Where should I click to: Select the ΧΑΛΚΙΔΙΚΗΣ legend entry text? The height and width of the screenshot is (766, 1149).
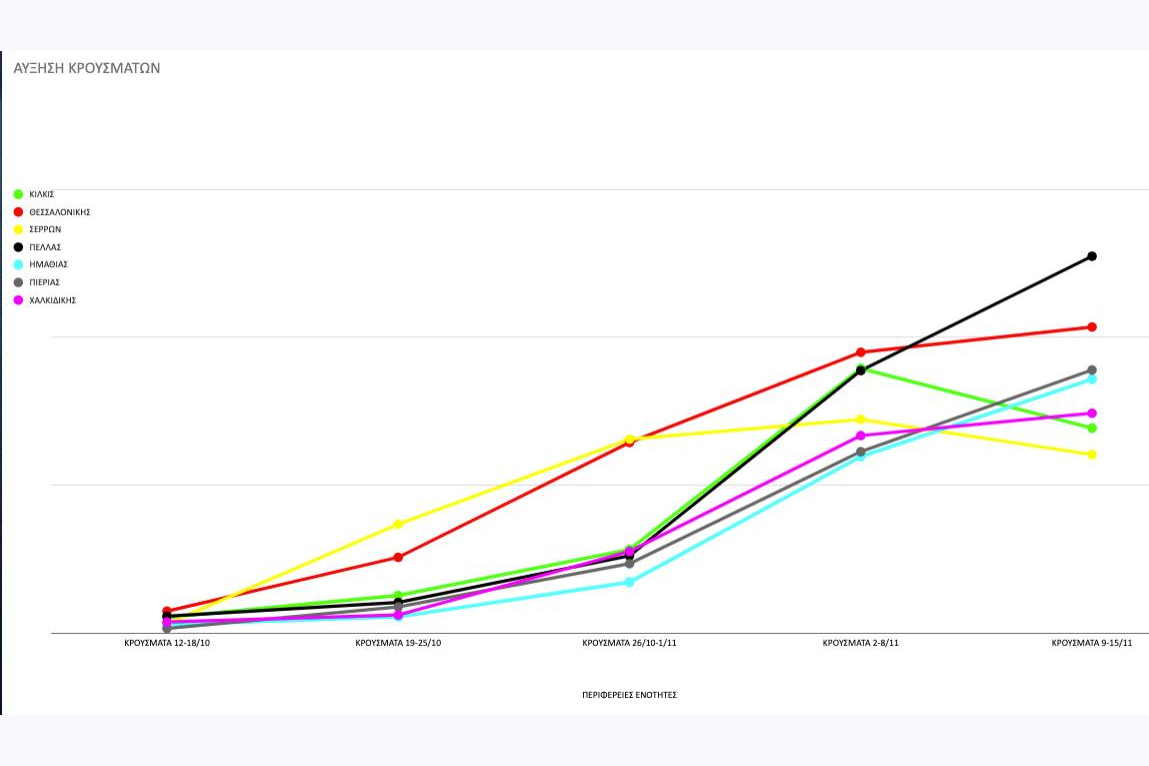(x=52, y=300)
